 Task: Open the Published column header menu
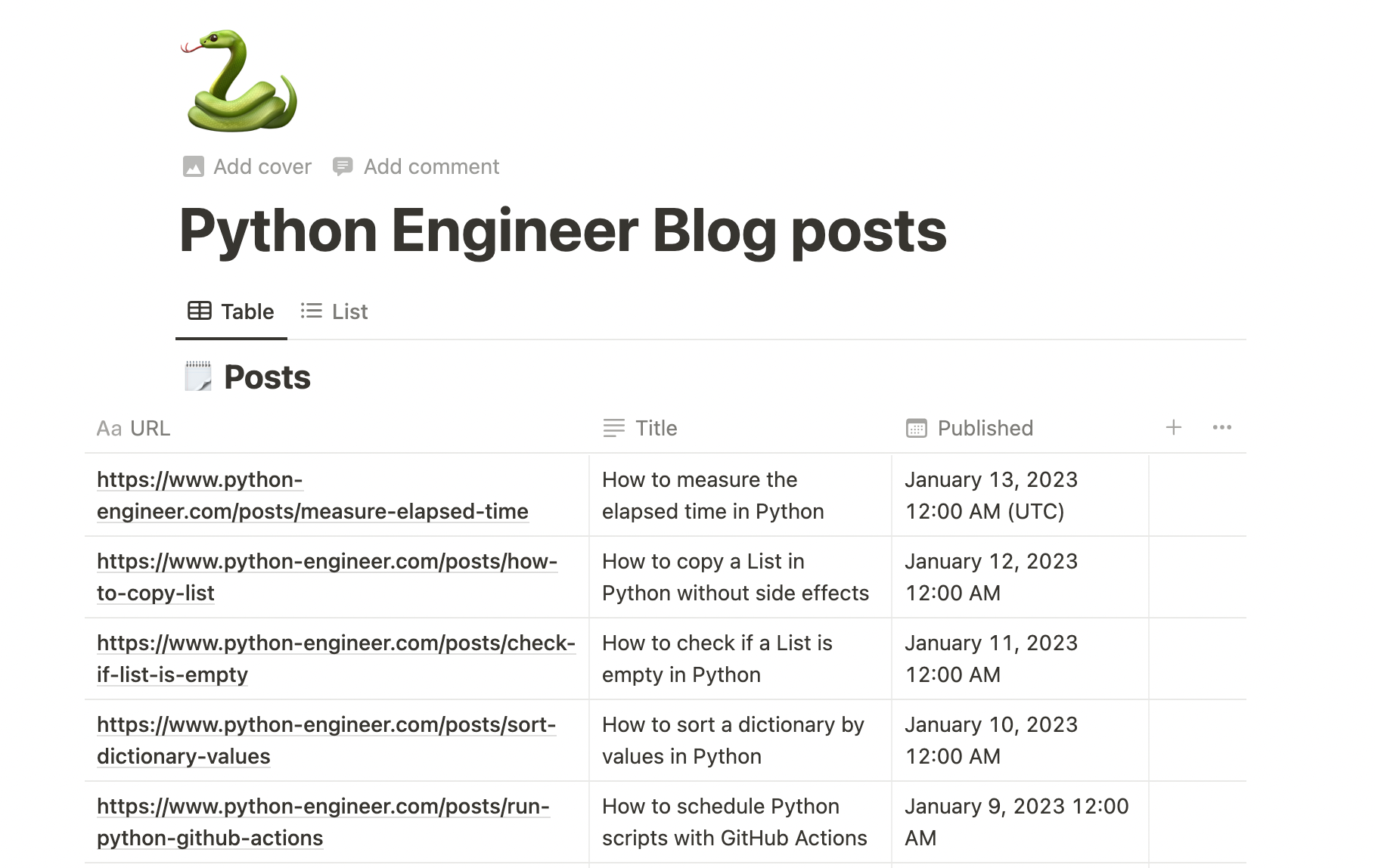pos(985,428)
